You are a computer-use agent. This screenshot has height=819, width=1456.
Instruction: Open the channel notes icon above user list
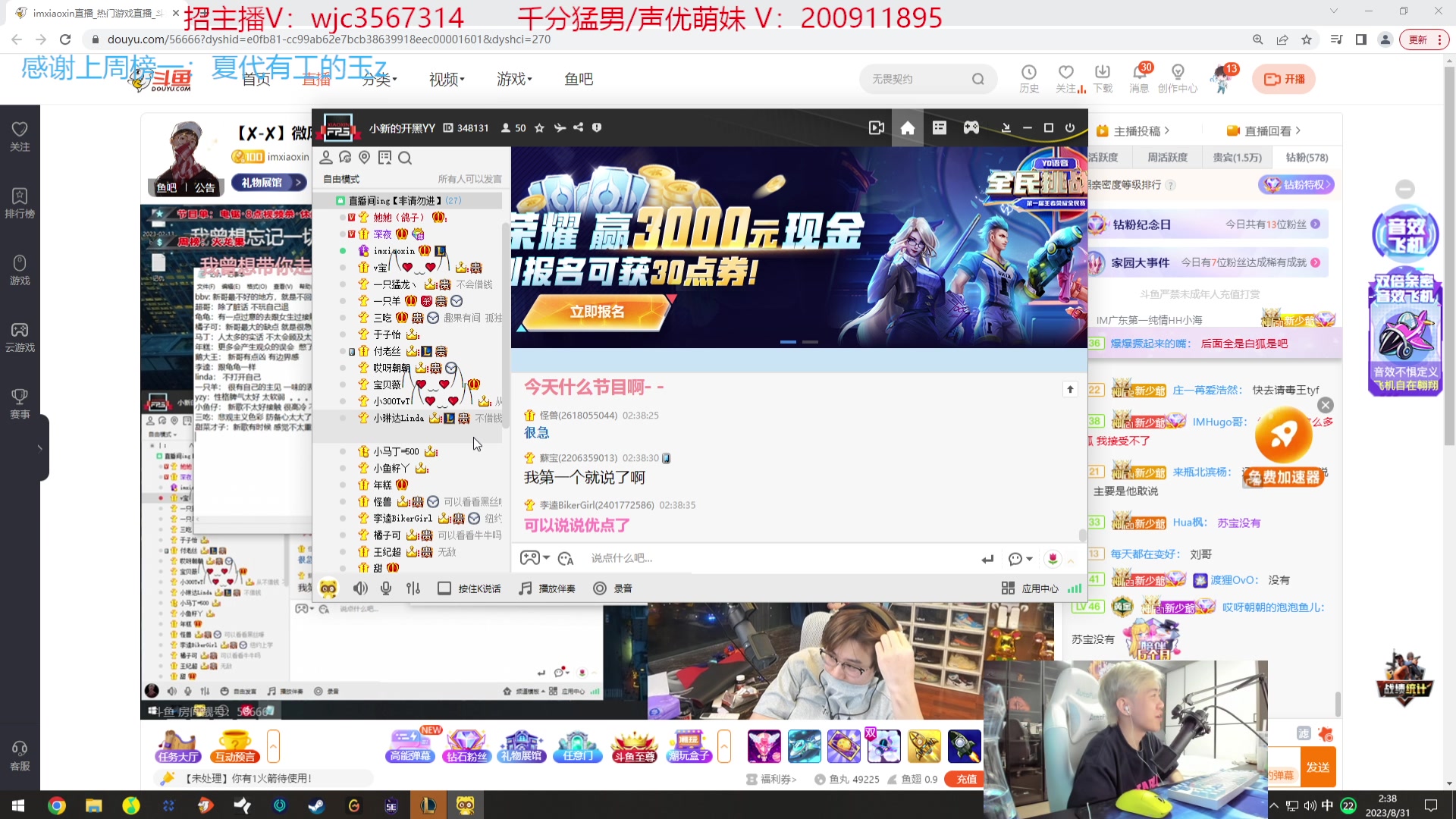pos(384,158)
